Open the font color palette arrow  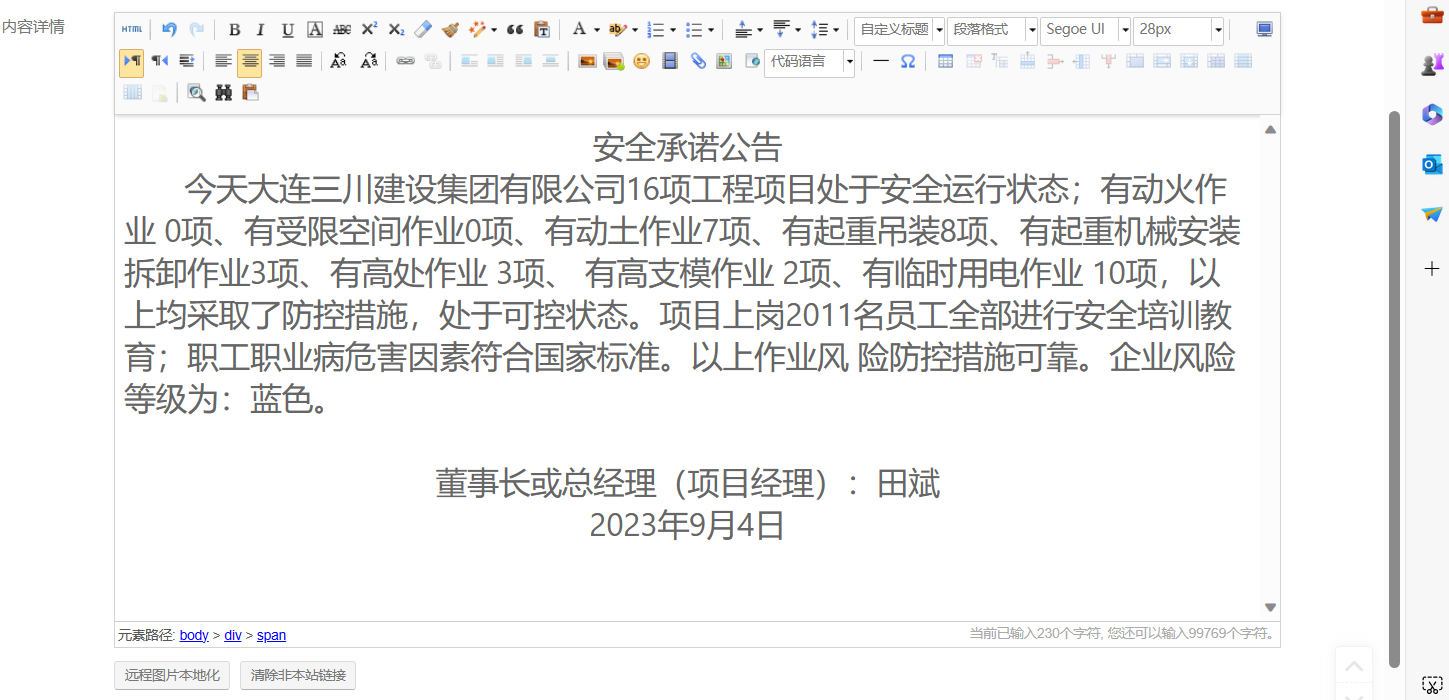coord(597,30)
